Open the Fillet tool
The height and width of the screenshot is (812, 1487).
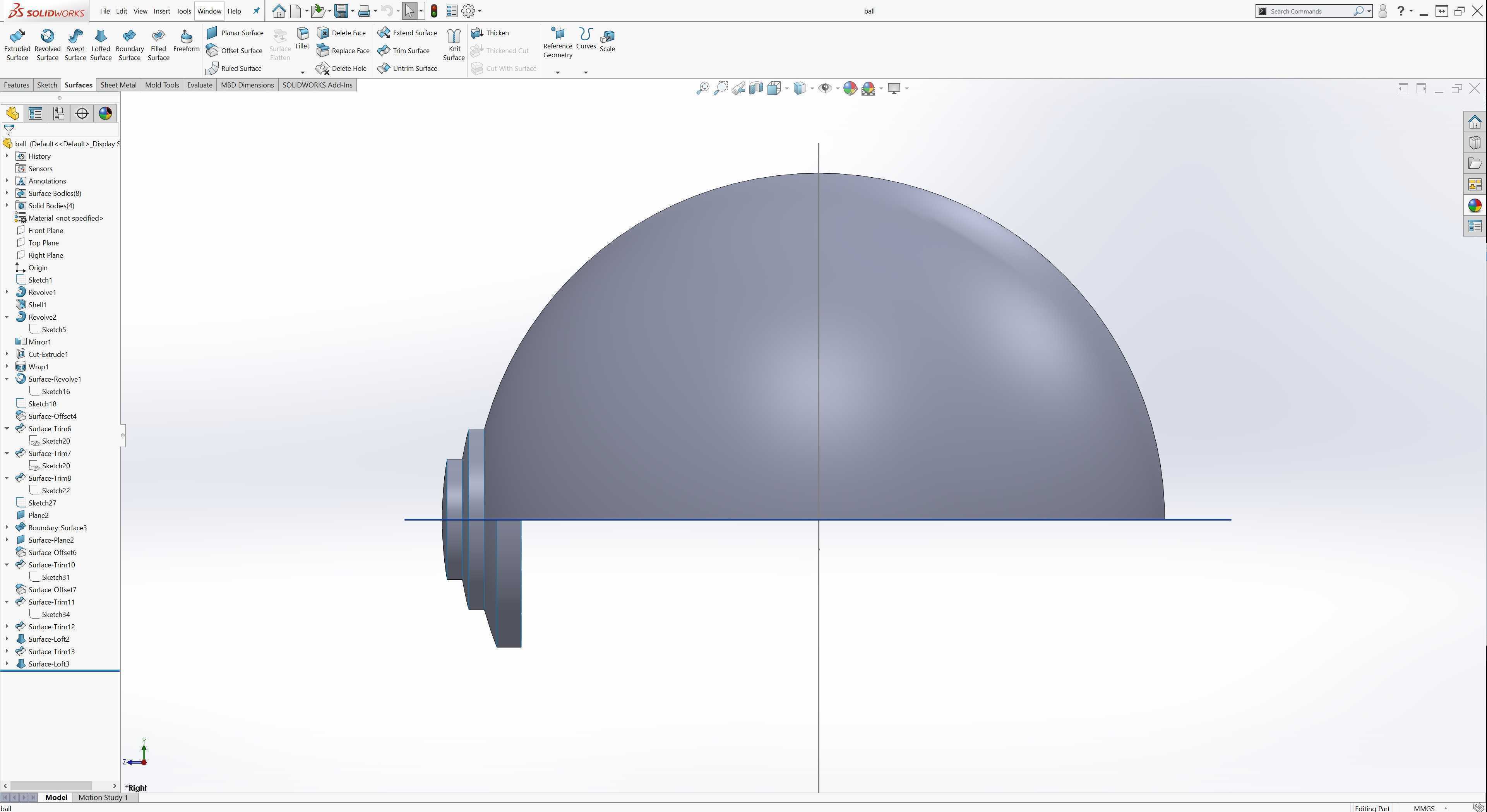click(303, 39)
